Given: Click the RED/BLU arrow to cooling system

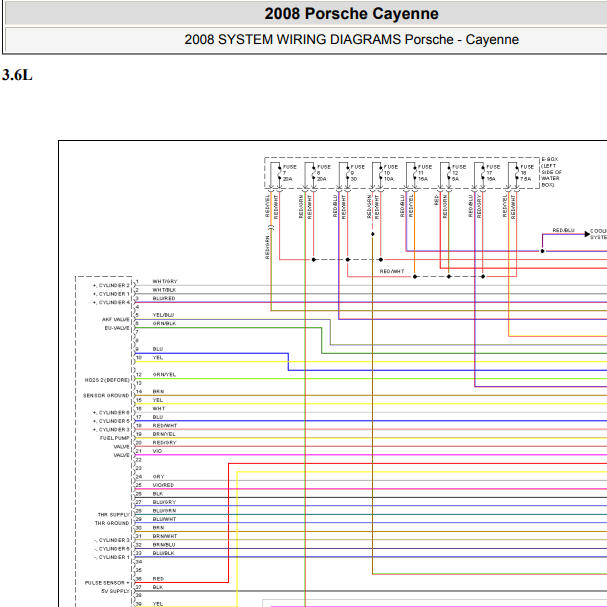Looking at the screenshot, I should [x=587, y=234].
